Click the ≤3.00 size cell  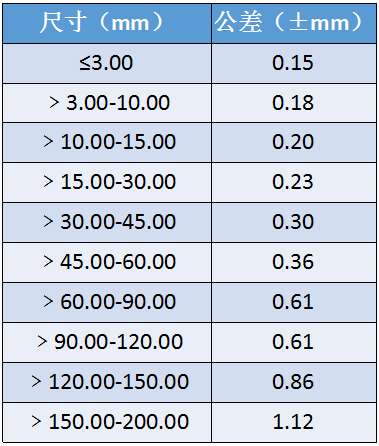pyautogui.click(x=107, y=63)
